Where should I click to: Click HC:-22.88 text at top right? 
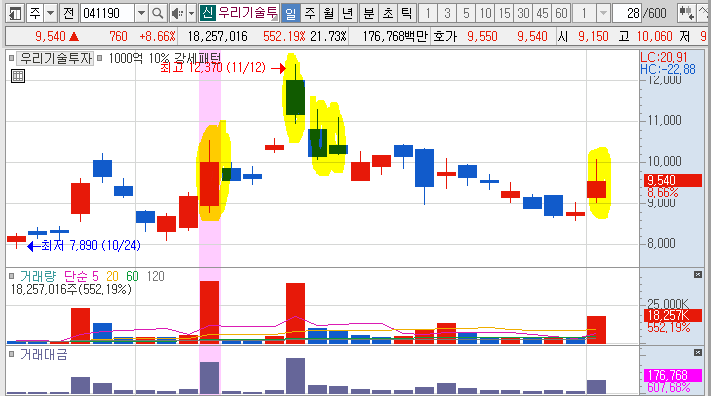tap(667, 69)
